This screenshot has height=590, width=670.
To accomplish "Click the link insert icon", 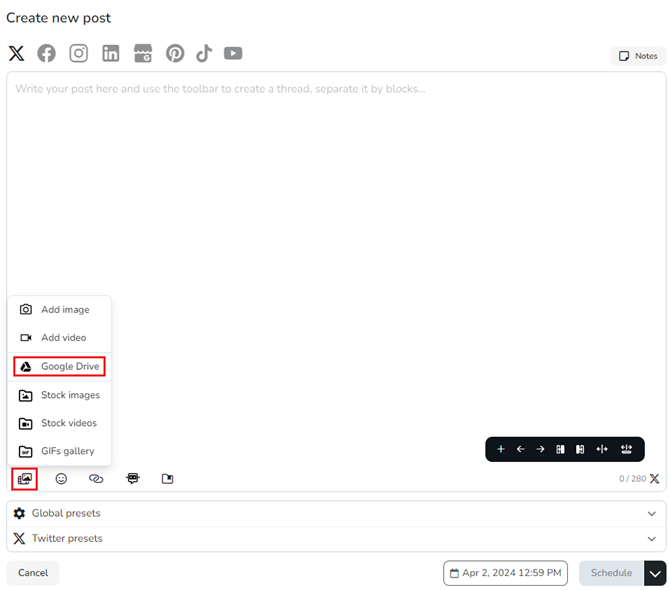I will [96, 479].
